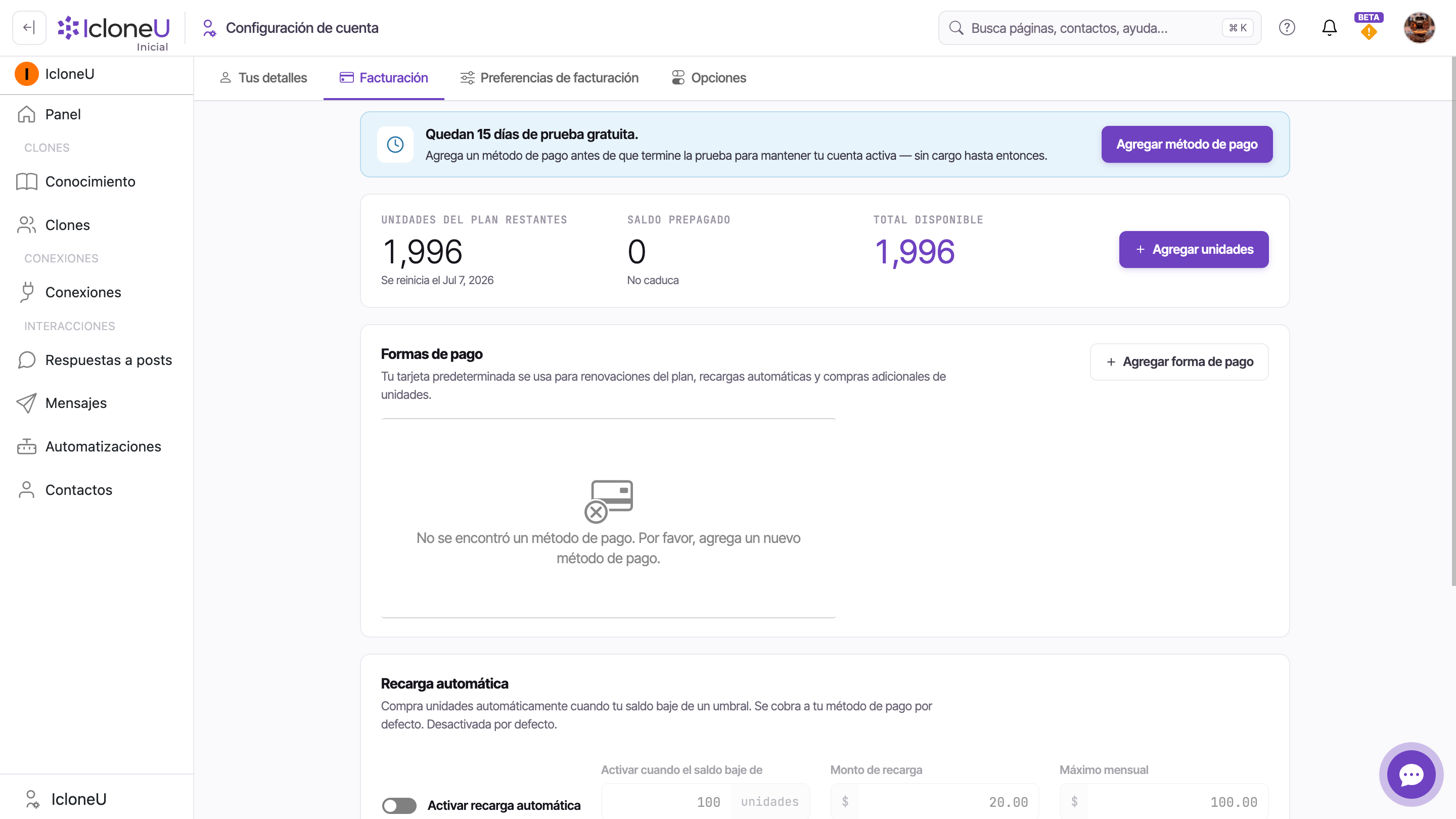
Task: Click the IcloneU logo in the header
Action: [114, 28]
